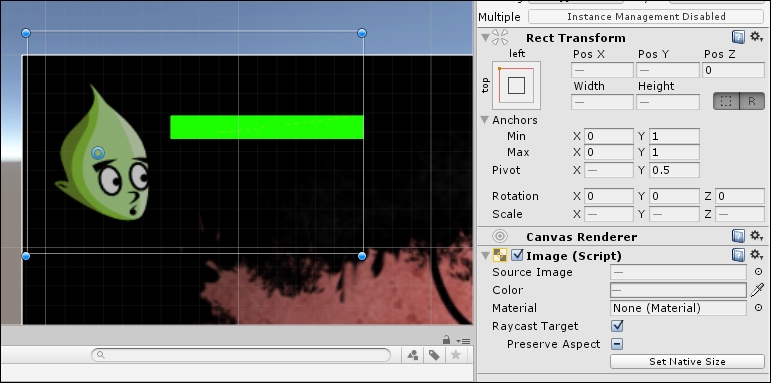Toggle blueprint mode button
The height and width of the screenshot is (383, 771).
[726, 101]
